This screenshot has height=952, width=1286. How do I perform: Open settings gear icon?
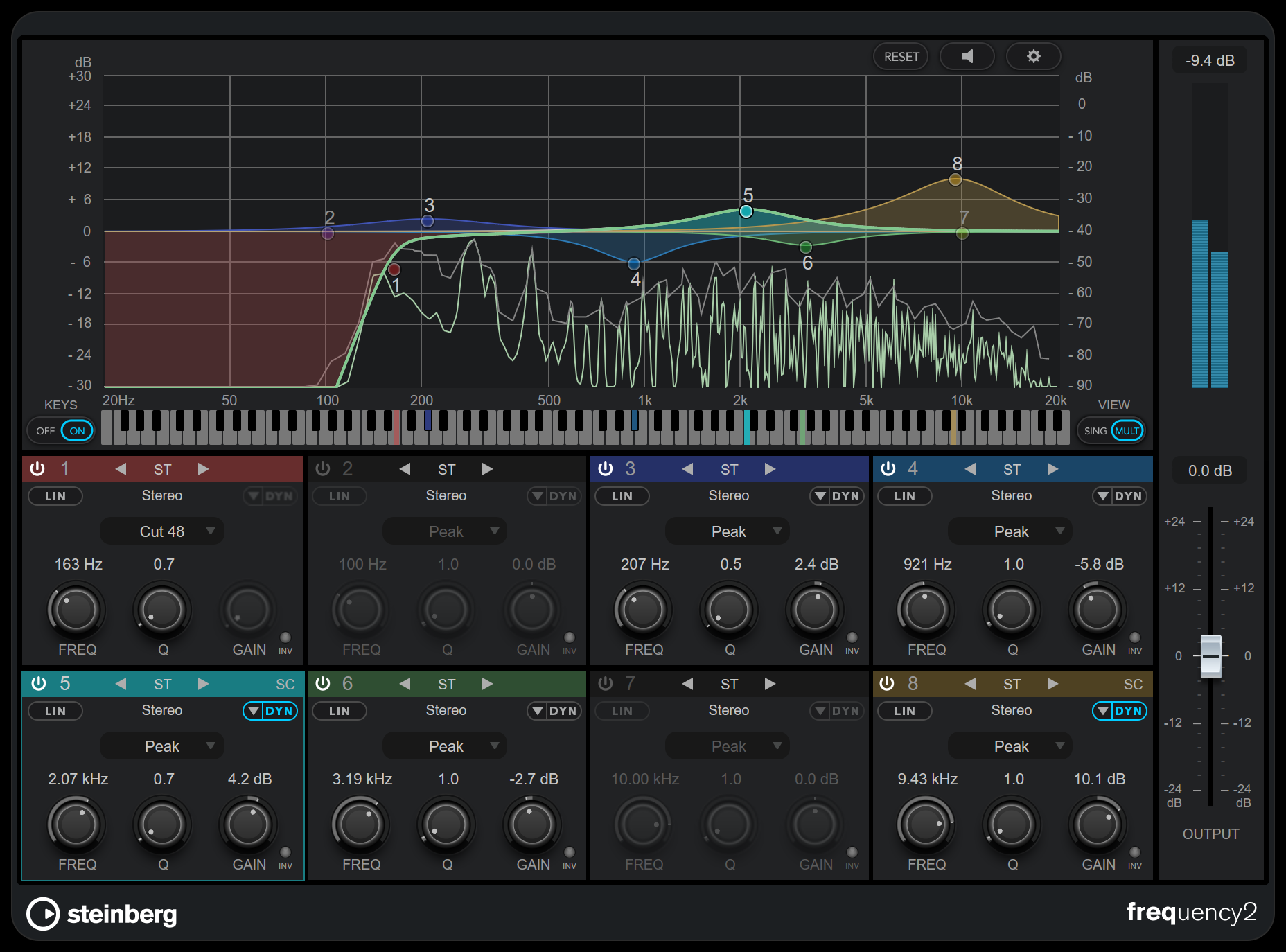[x=1033, y=56]
